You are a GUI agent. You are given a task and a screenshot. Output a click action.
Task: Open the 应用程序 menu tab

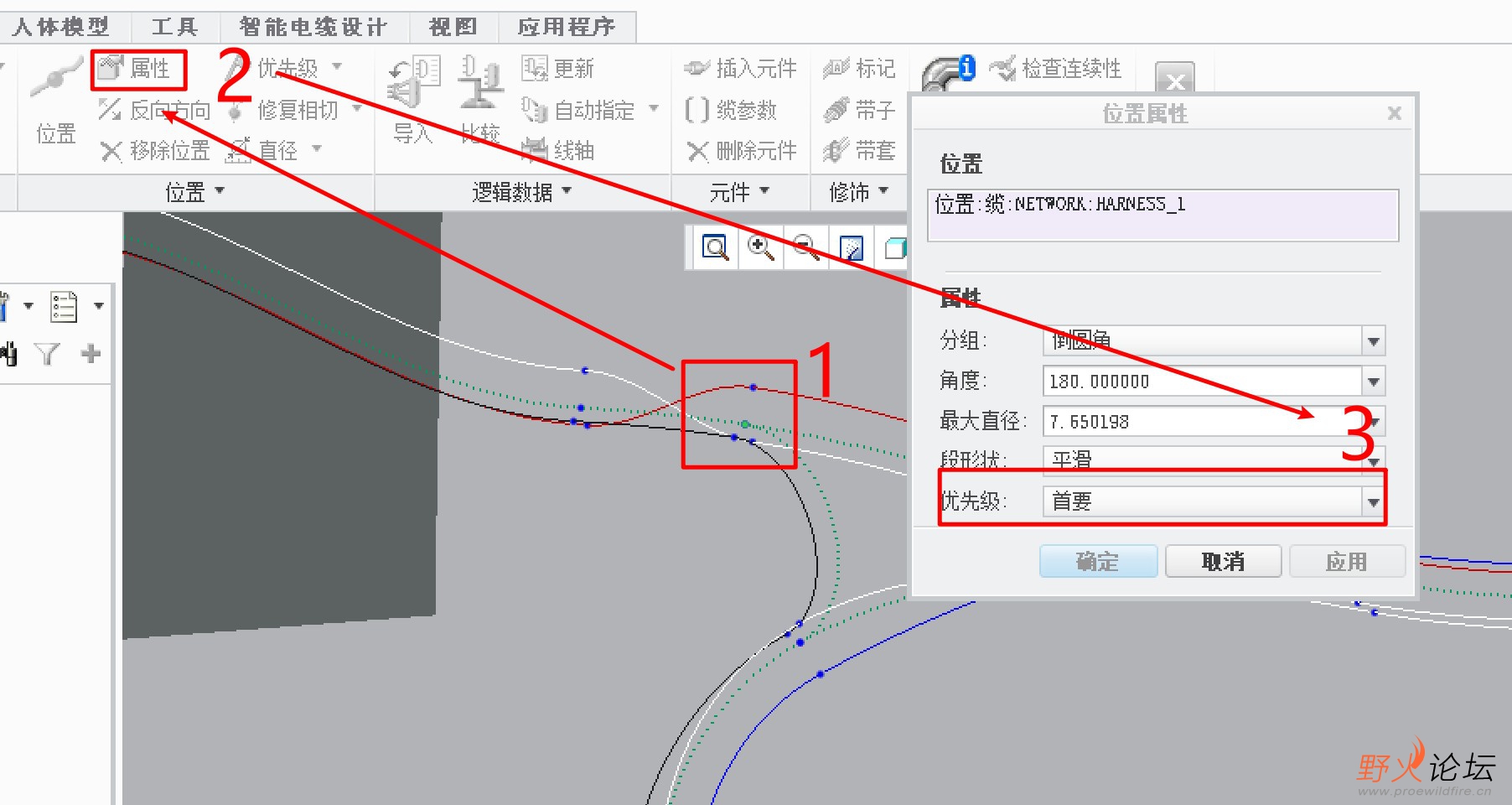coord(566,26)
